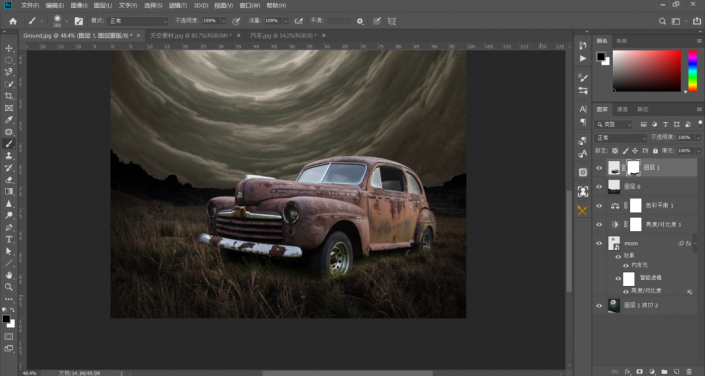Switch to the 汽车.jpg document tab
Screen dimensions: 705x376
click(x=283, y=36)
